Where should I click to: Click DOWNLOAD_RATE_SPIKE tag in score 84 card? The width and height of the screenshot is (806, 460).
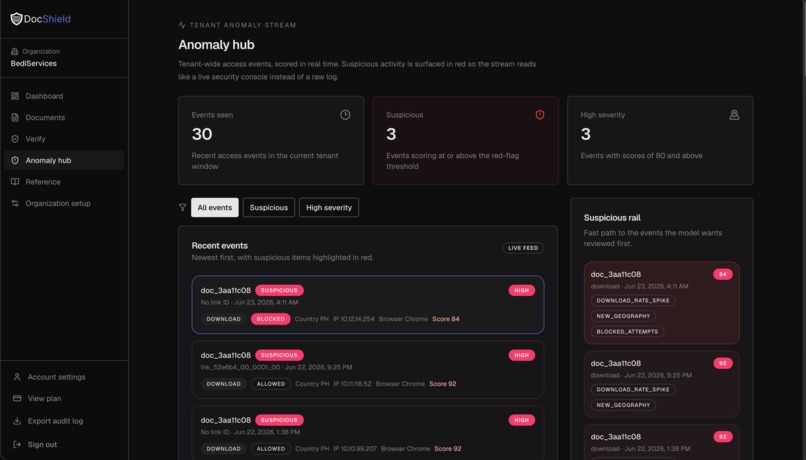pyautogui.click(x=633, y=301)
